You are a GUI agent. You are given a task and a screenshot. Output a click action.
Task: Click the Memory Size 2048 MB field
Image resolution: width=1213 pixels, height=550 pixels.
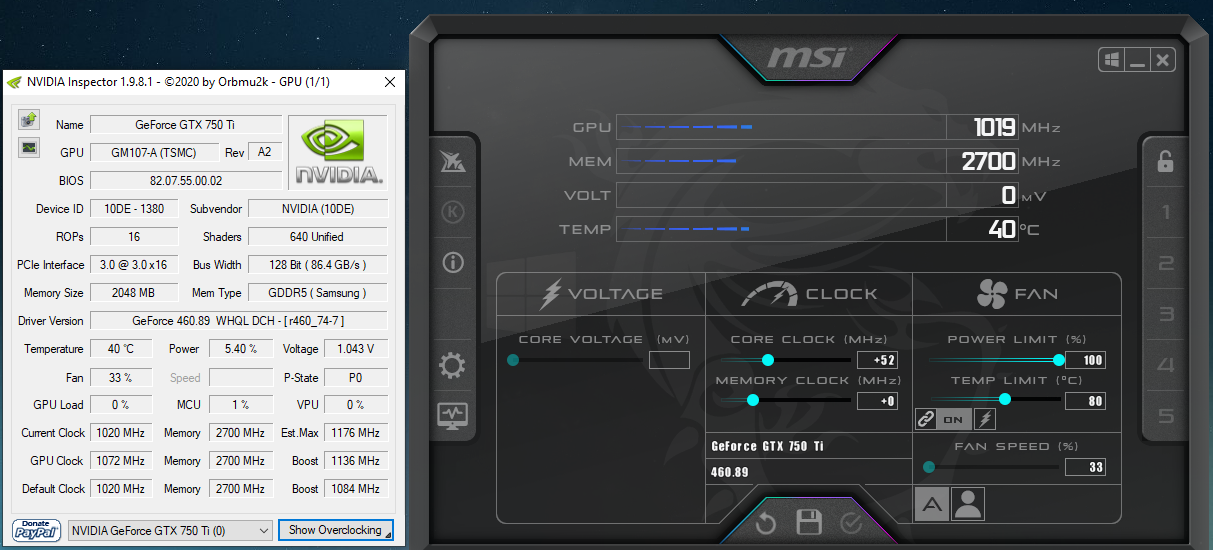pyautogui.click(x=134, y=293)
